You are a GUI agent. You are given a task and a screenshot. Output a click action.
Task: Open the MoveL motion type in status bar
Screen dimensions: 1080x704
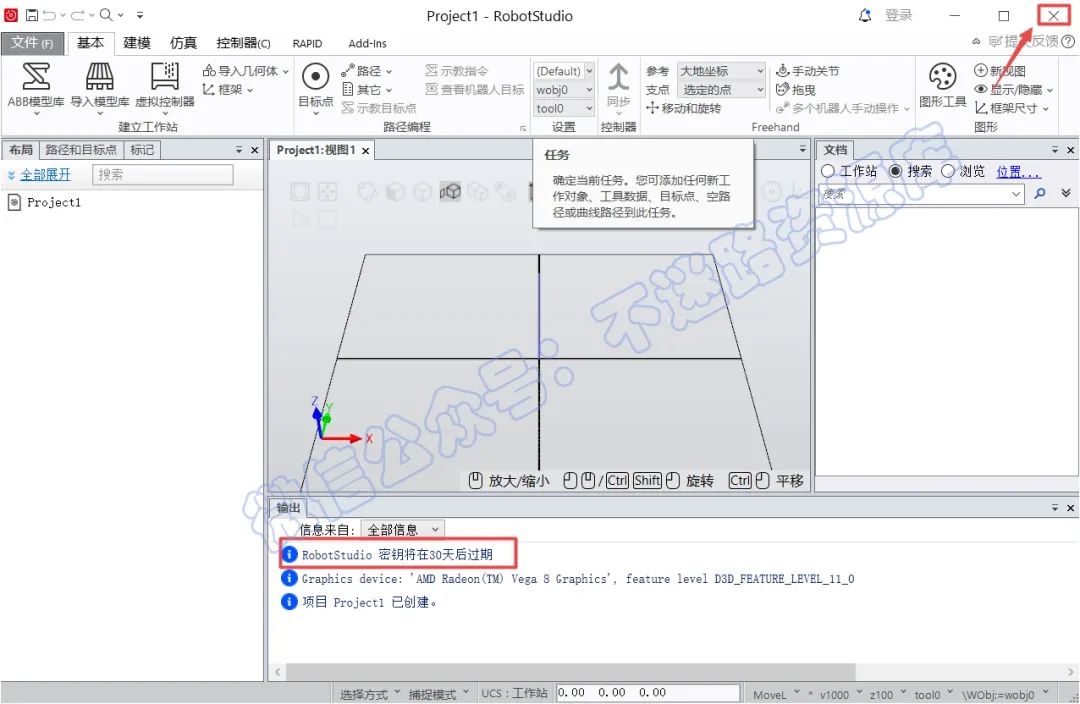776,694
